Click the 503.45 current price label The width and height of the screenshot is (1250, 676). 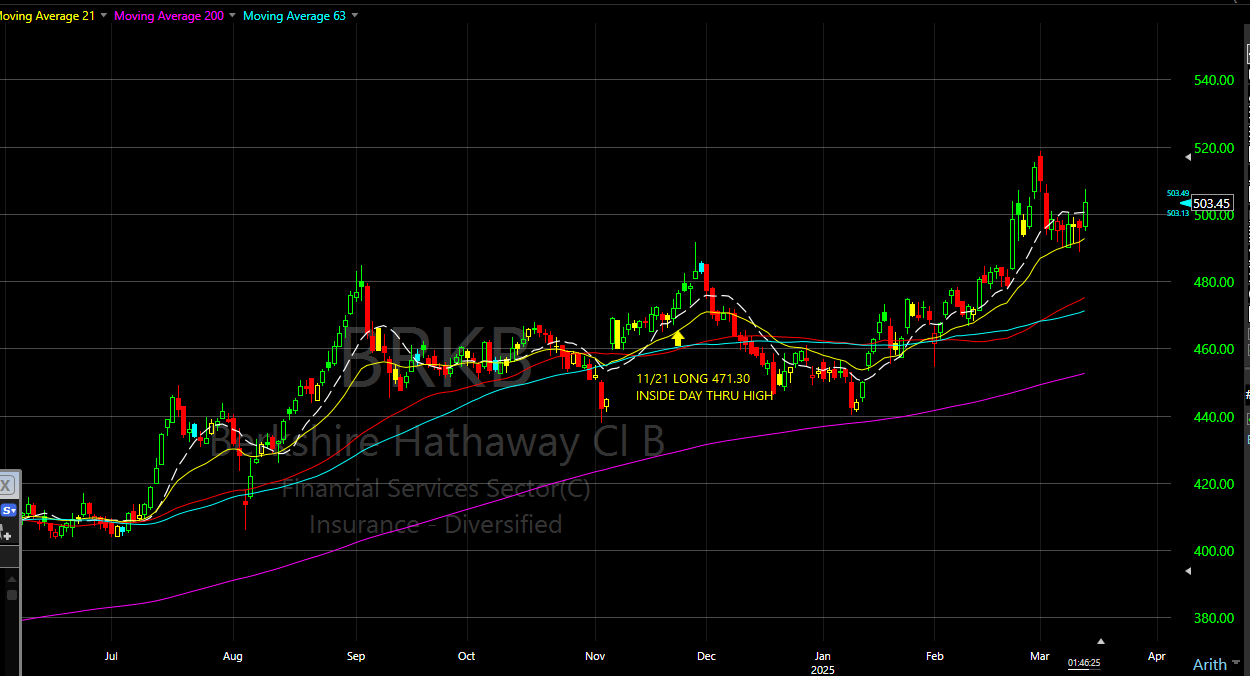click(1212, 203)
